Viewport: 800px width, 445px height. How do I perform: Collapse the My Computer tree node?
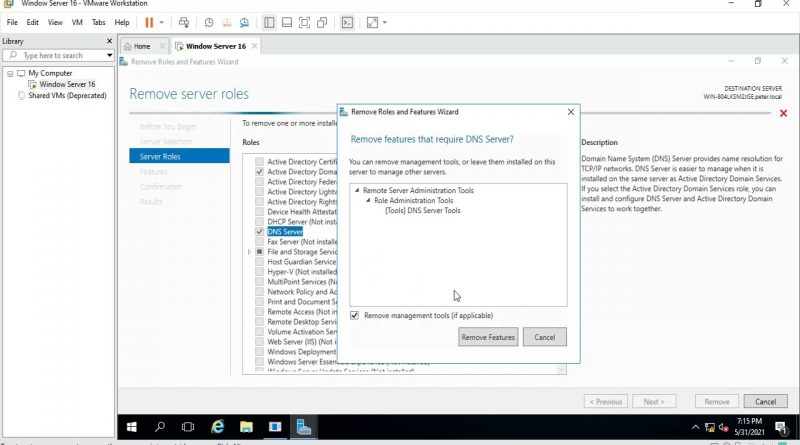tap(10, 73)
